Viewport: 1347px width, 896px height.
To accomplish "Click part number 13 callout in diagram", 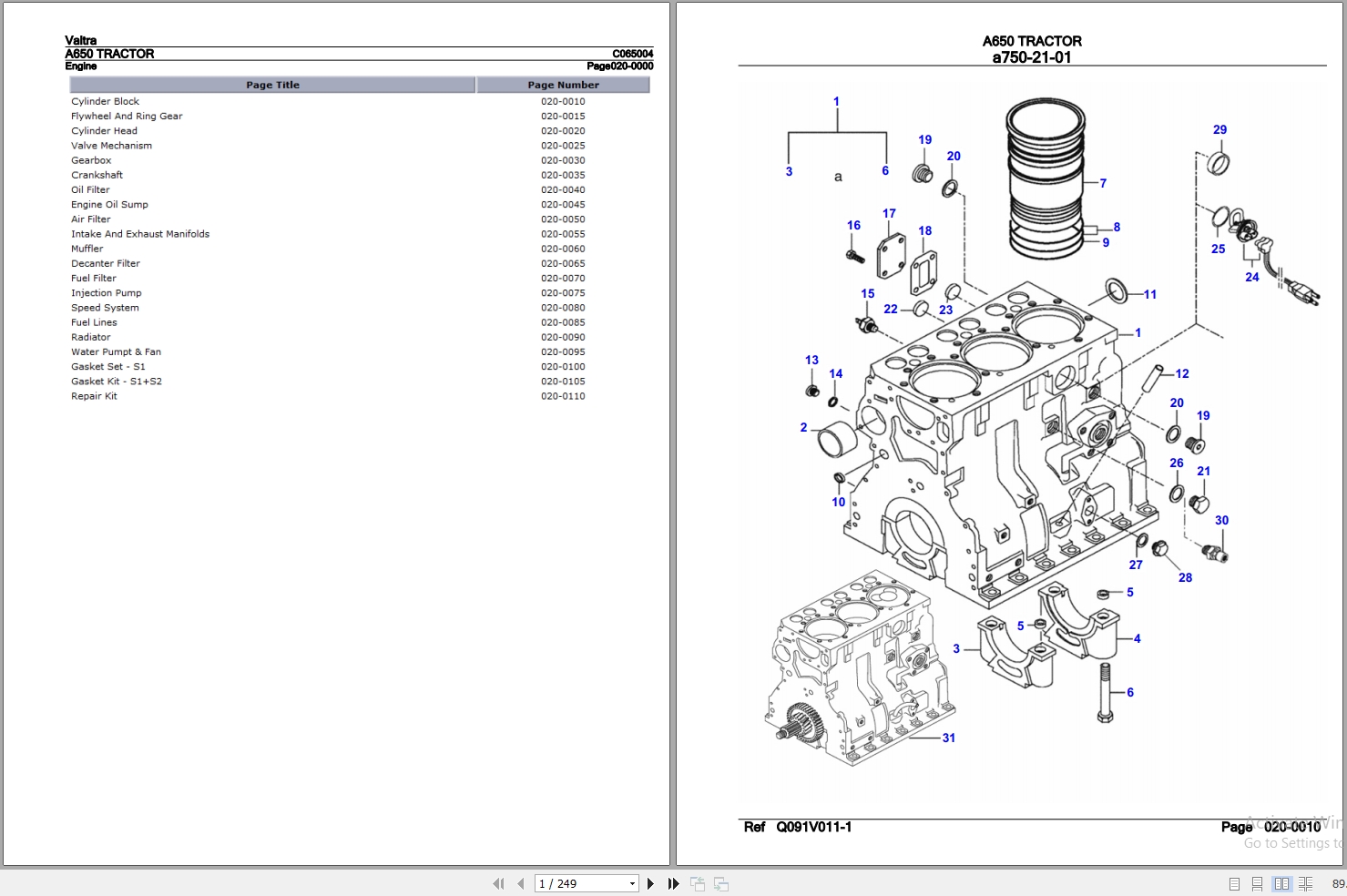I will click(811, 360).
